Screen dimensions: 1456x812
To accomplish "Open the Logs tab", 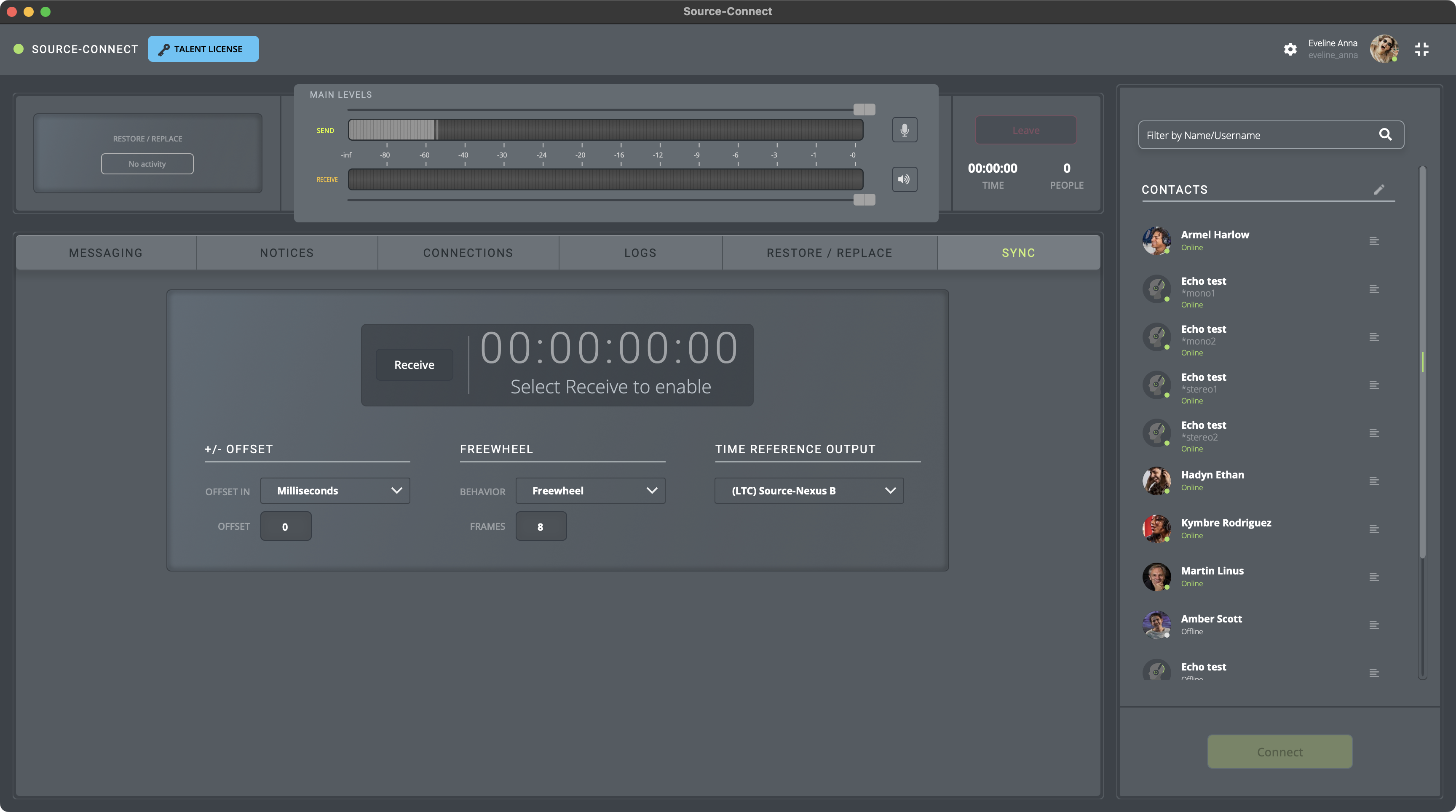I will (x=640, y=253).
